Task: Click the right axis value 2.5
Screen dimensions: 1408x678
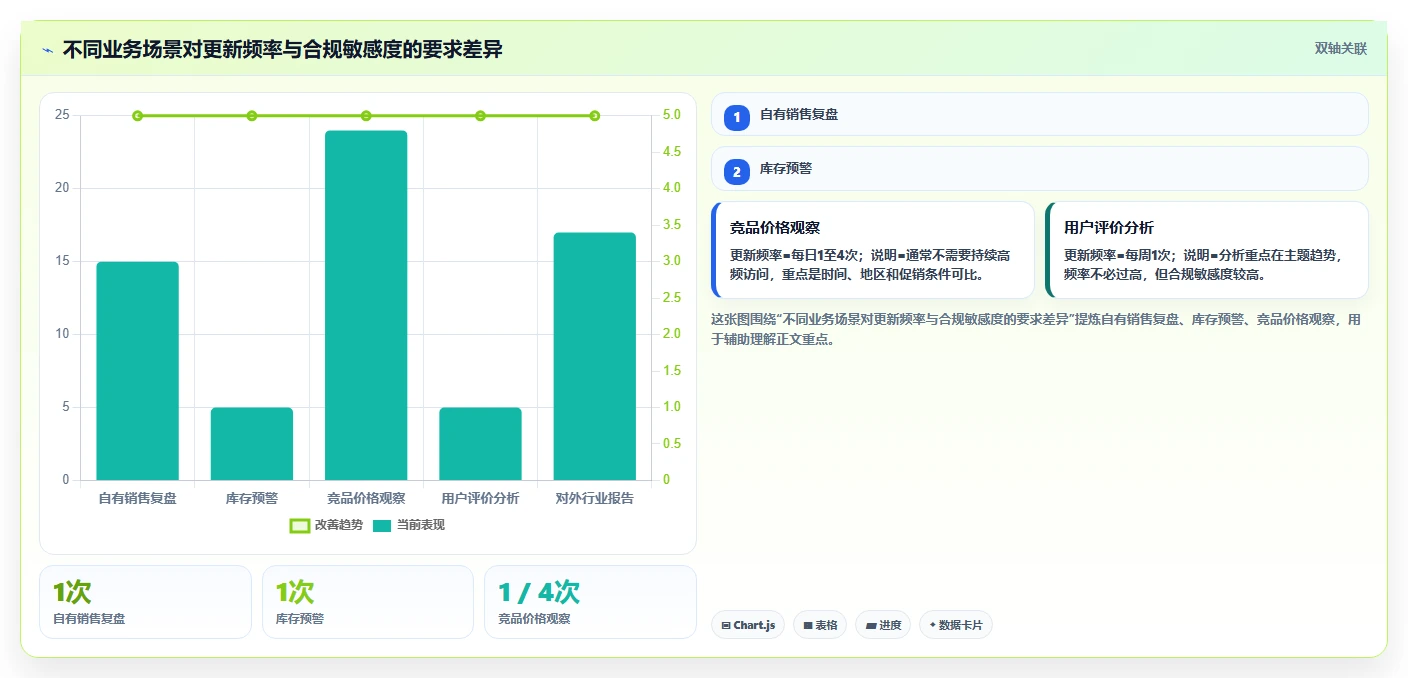Action: click(x=672, y=298)
